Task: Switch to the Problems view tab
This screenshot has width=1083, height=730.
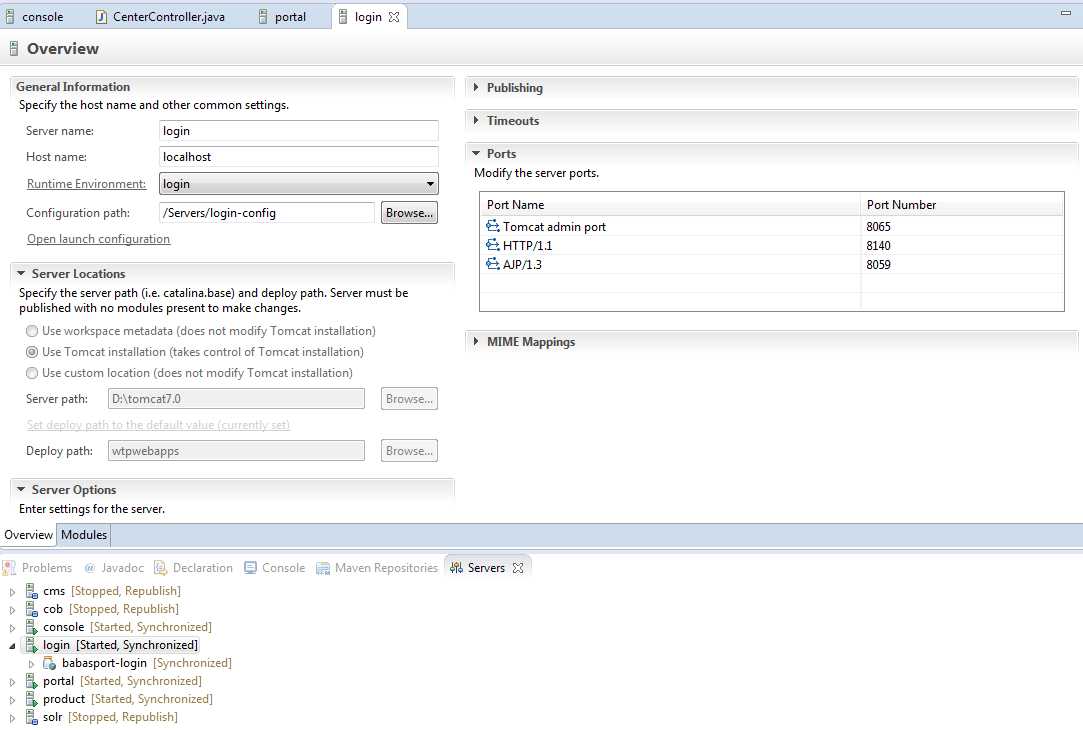Action: 38,568
